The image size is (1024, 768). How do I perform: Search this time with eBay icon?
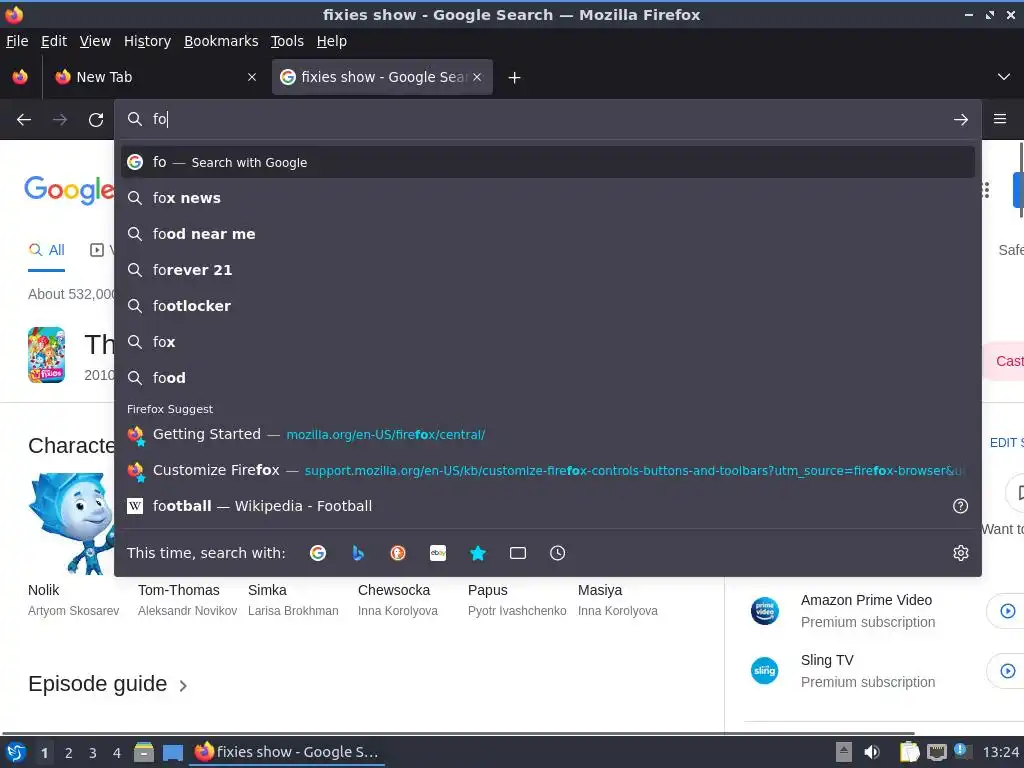click(x=438, y=553)
